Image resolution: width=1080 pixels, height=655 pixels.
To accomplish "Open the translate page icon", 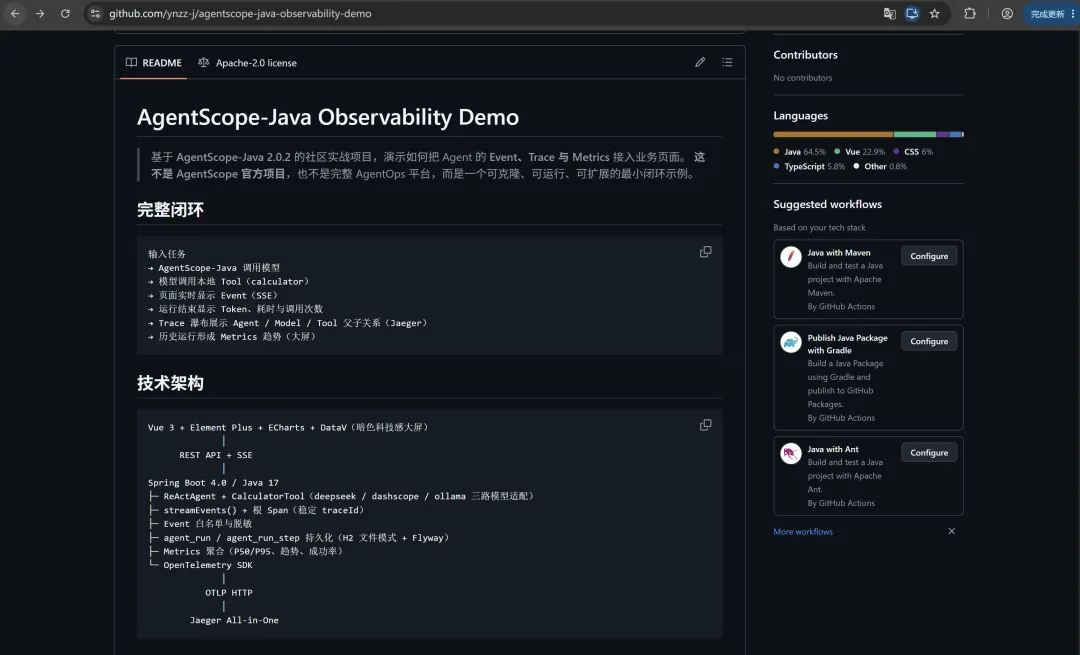I will pyautogui.click(x=889, y=14).
